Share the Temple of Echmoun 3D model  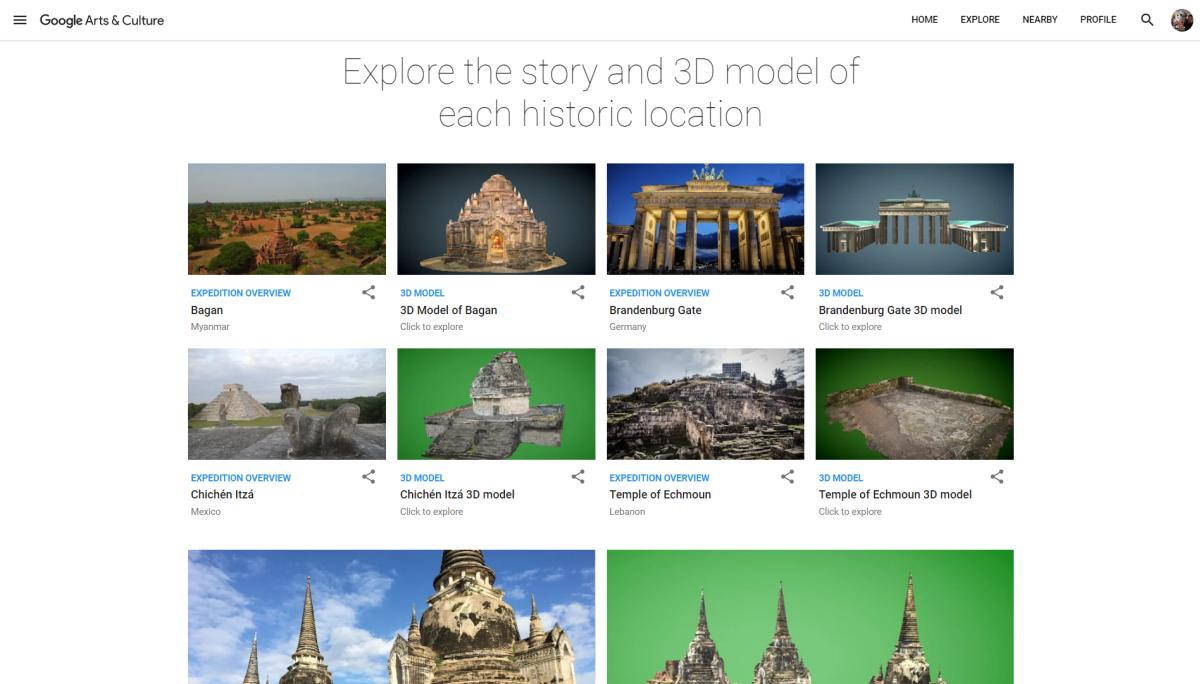(996, 477)
